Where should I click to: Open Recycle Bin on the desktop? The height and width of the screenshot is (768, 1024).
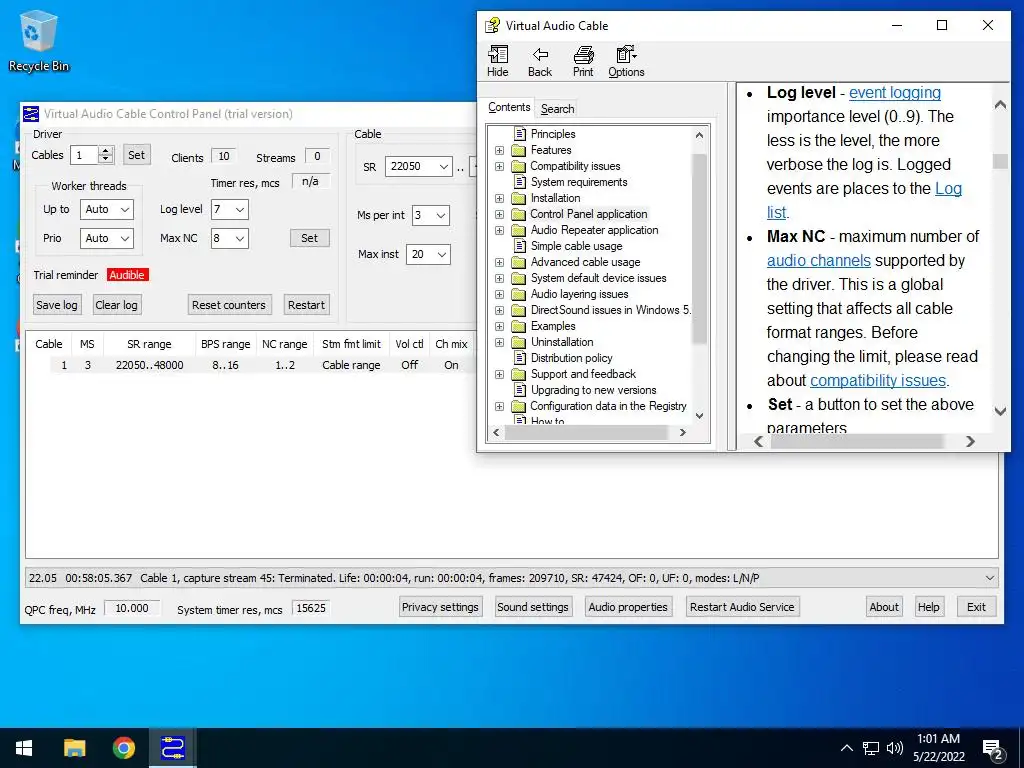(x=39, y=40)
